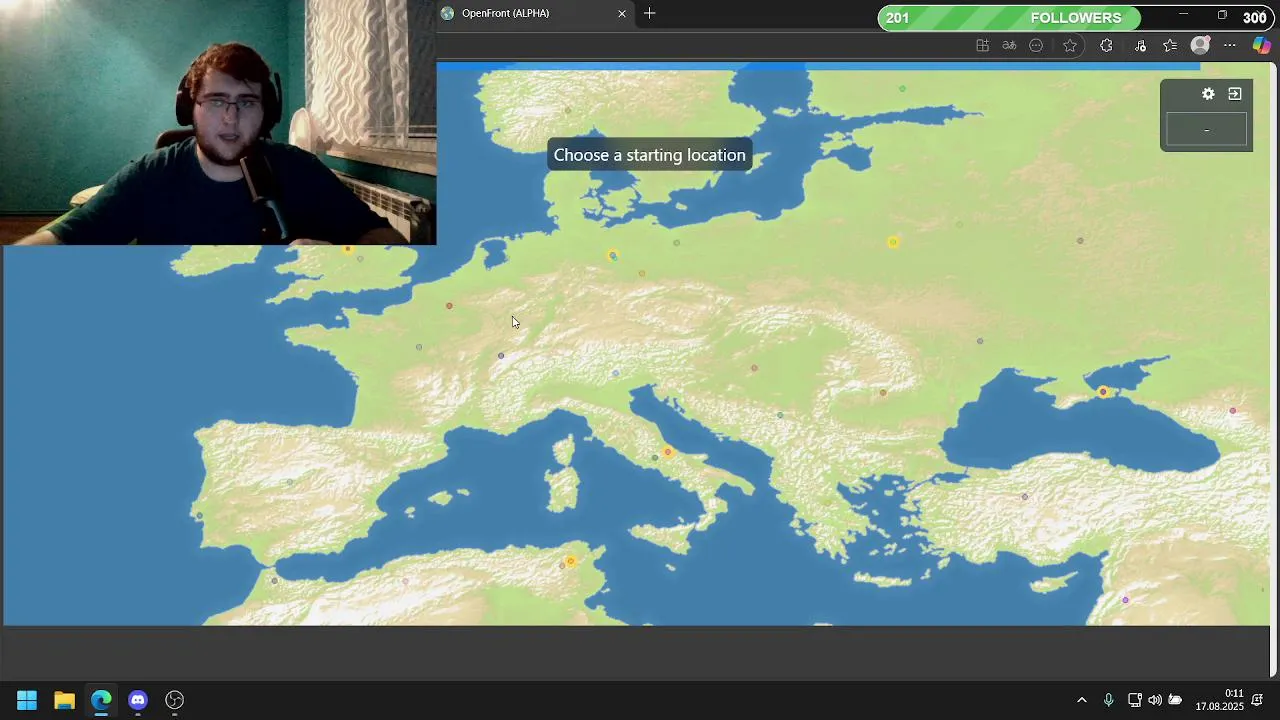This screenshot has width=1280, height=720.
Task: Launch the Copilot sidebar icon
Action: pos(1262,45)
